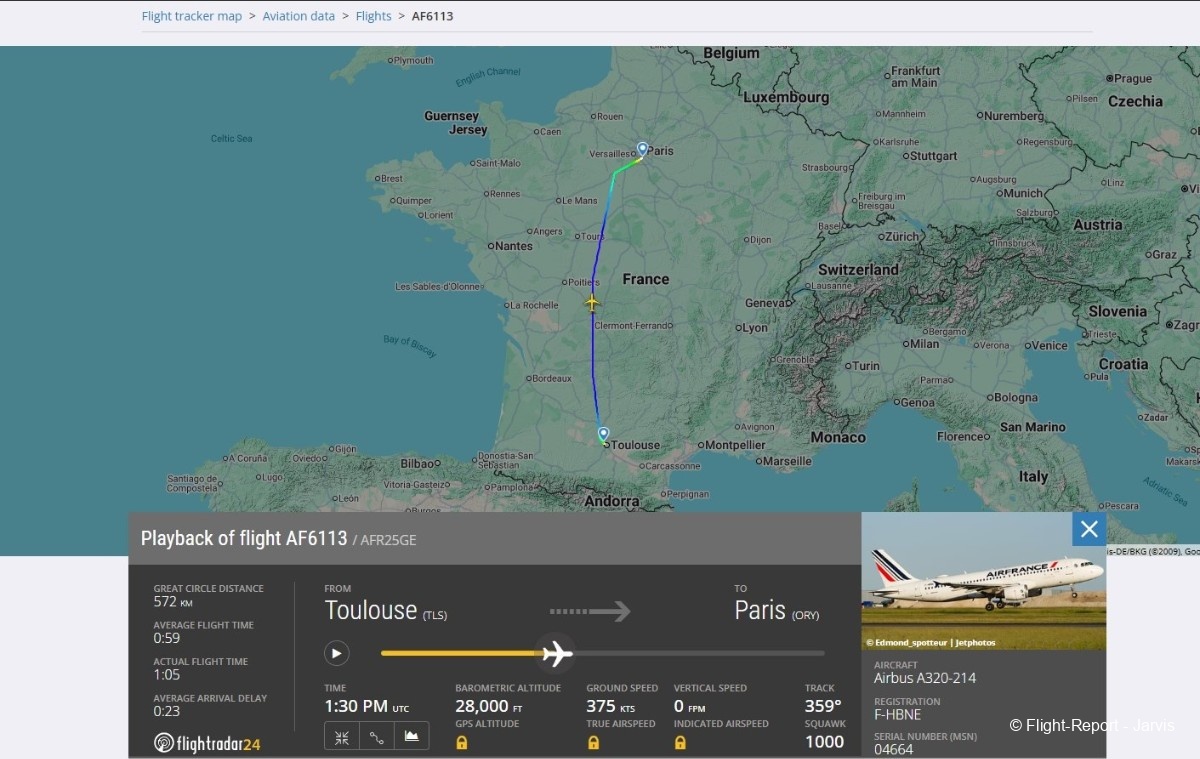The image size is (1200, 759).
Task: Click the Switzerland country label on the map
Action: (x=858, y=270)
